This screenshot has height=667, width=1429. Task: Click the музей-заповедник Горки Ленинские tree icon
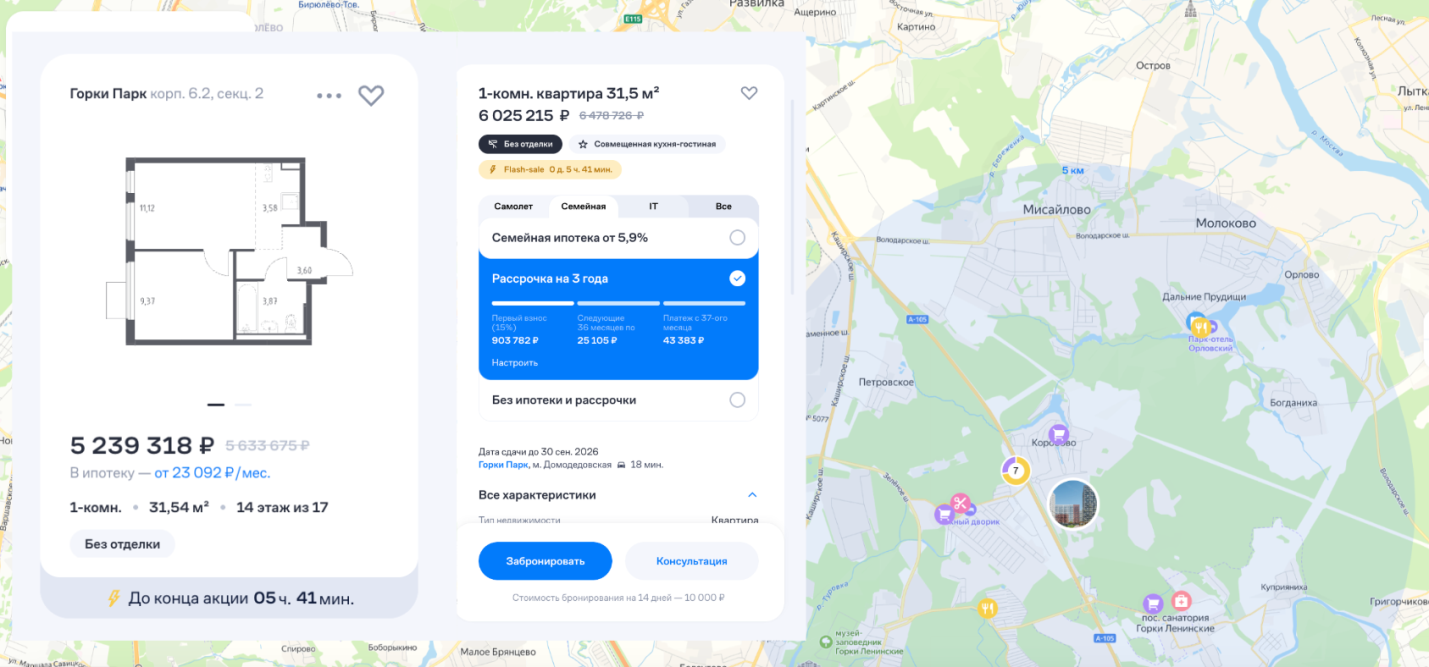coord(824,641)
